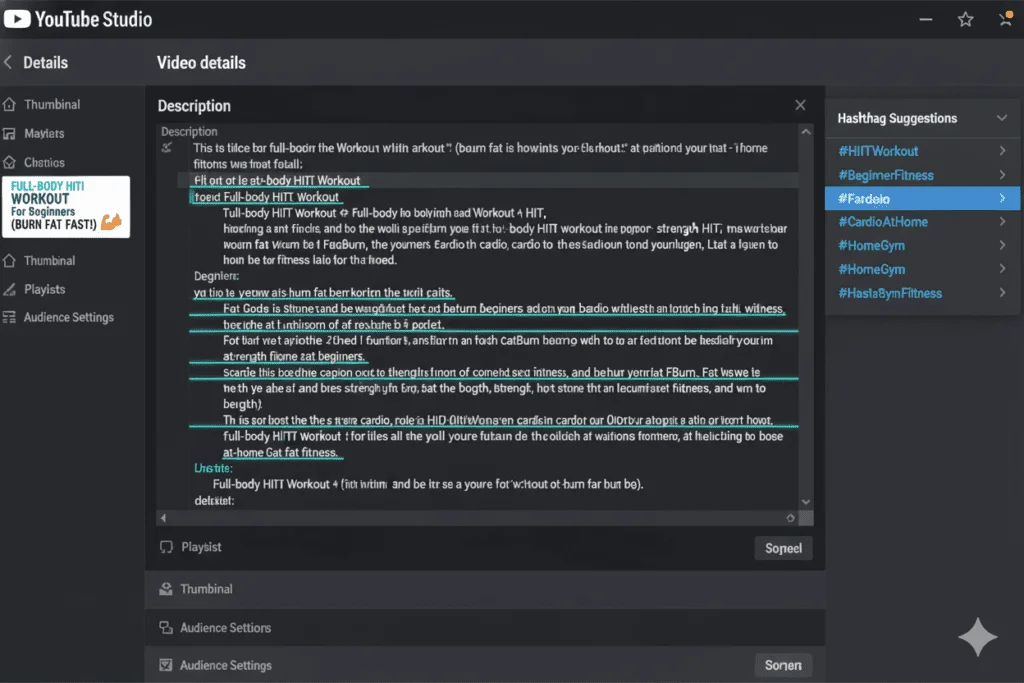
Task: Expand the highlighted #Fardeio suggestion arrow
Action: [1002, 198]
